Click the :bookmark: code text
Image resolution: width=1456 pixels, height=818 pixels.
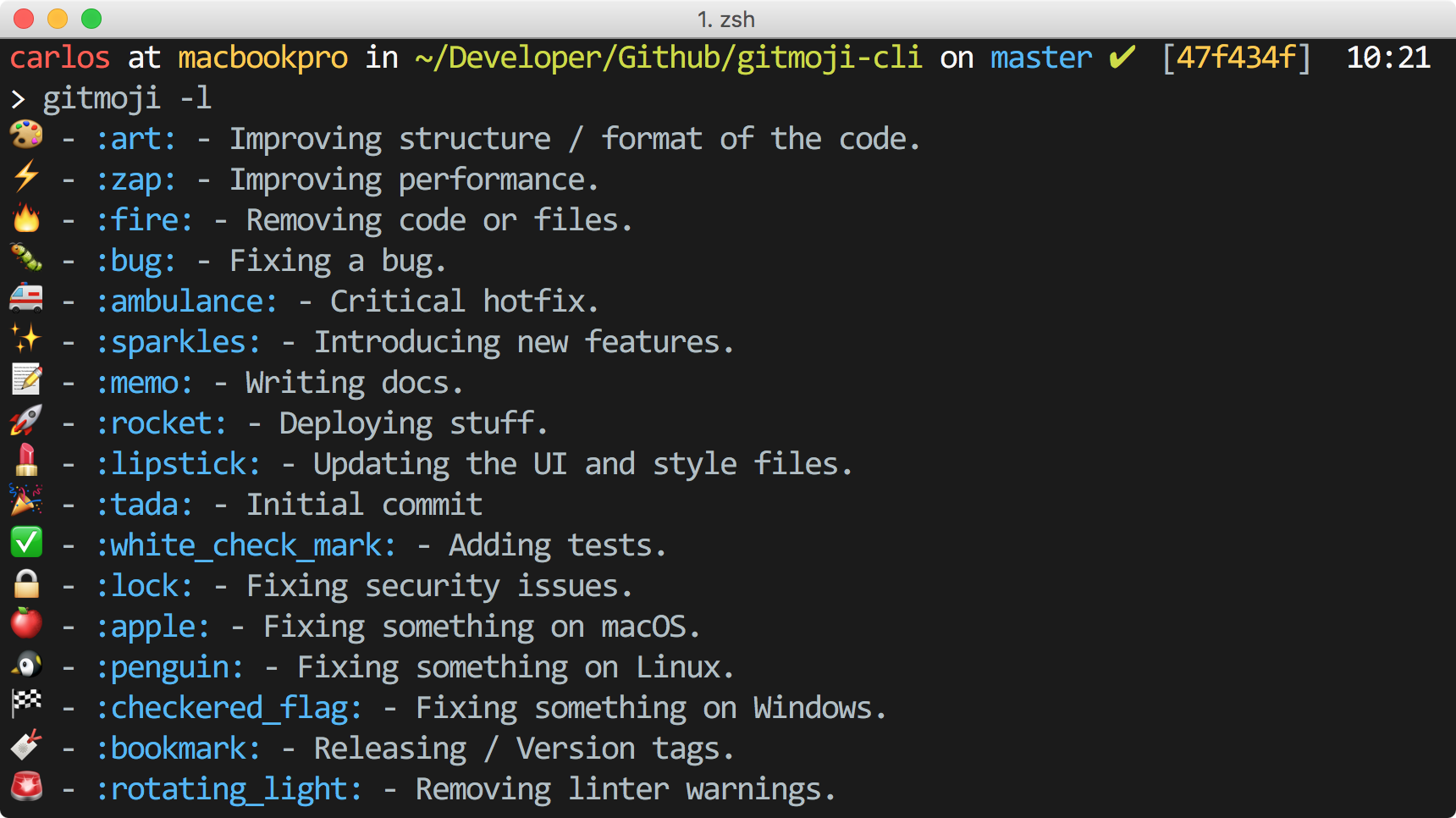178,749
